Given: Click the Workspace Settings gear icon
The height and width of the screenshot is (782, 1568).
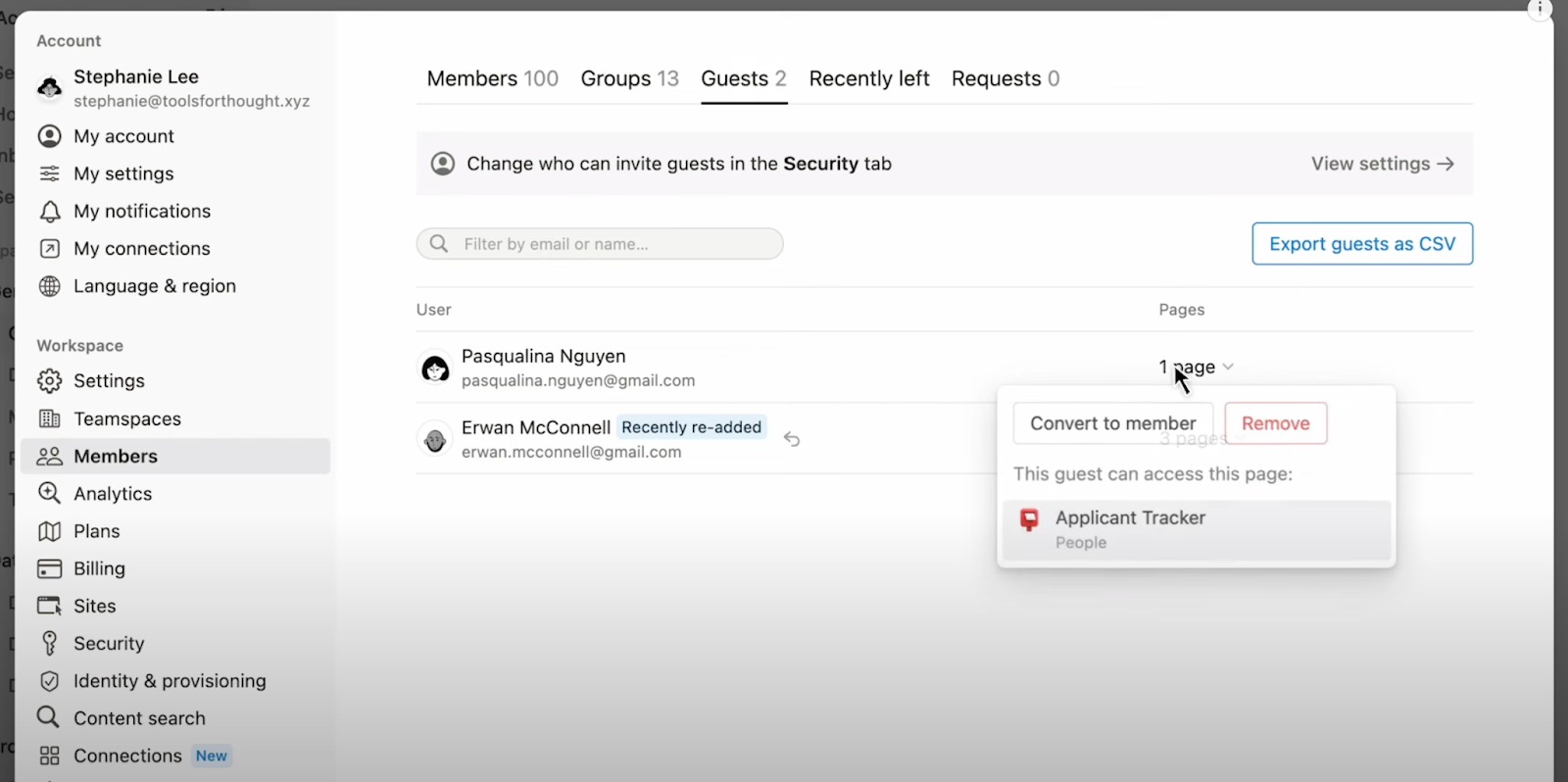Looking at the screenshot, I should 50,381.
